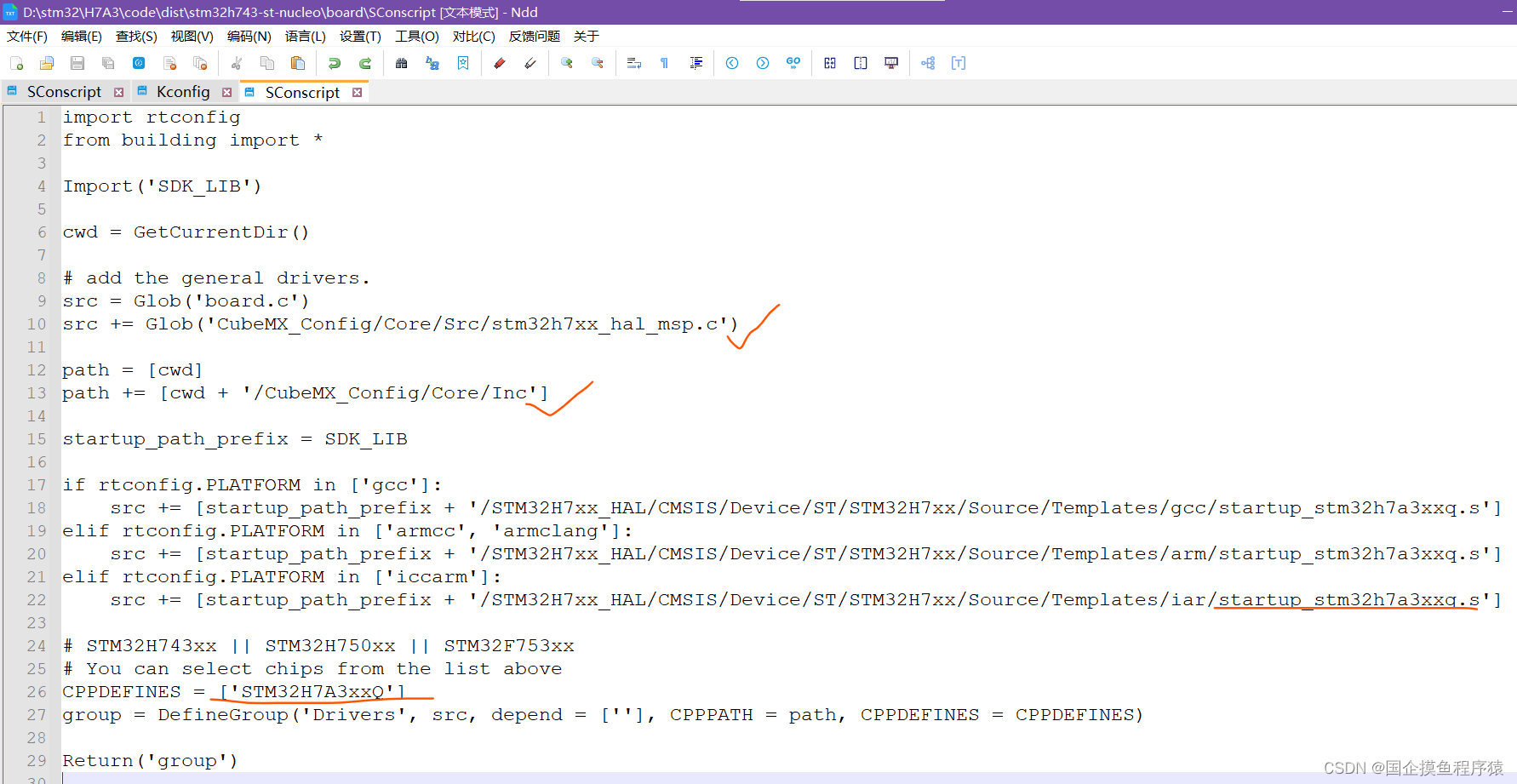Show all characters with the pilcrow icon
Viewport: 1517px width, 784px height.
tap(665, 63)
